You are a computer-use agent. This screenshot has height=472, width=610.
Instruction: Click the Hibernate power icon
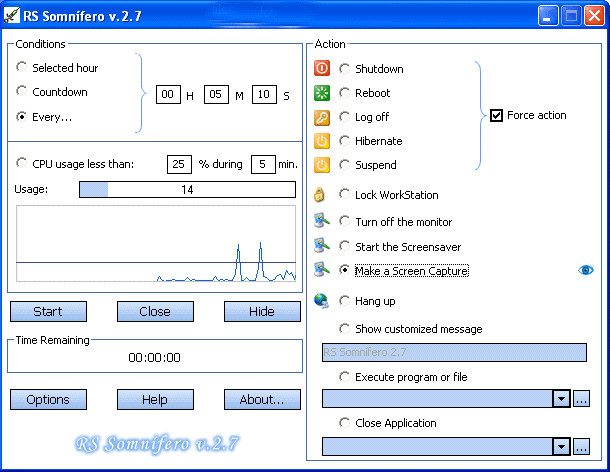tap(322, 141)
